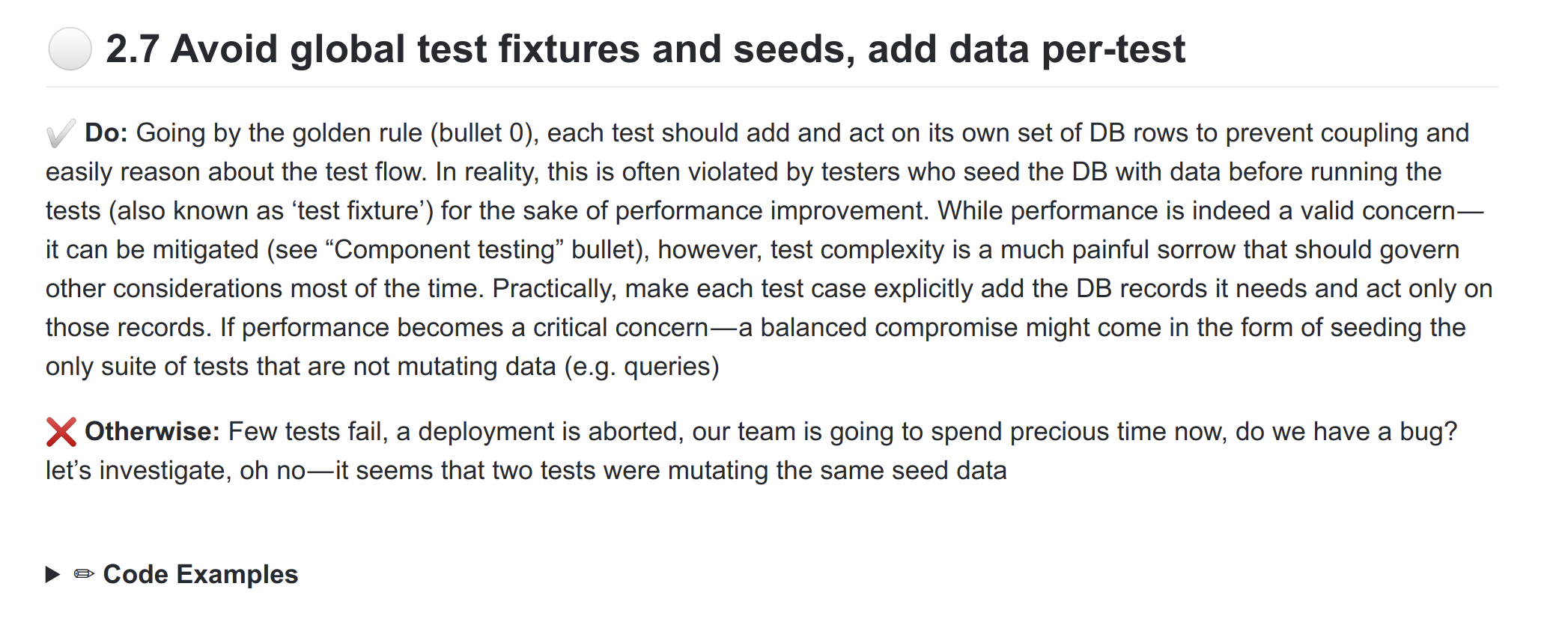1568x634 pixels.
Task: Click the words "(e.g. queries)"
Action: coord(641,367)
